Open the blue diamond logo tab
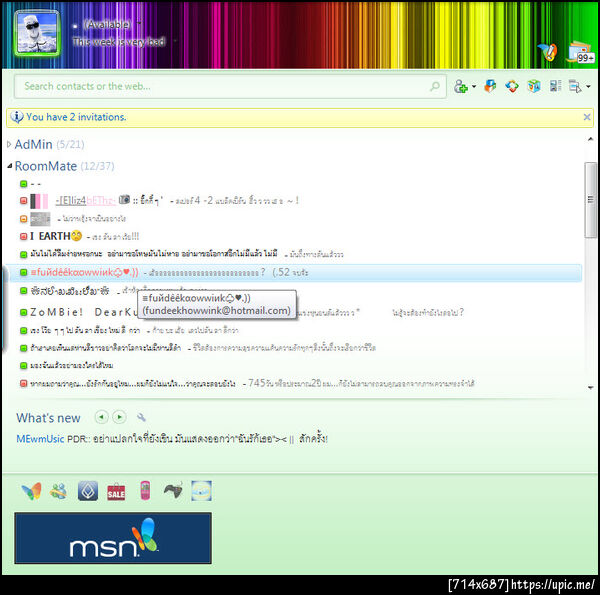600x595 pixels. [x=88, y=491]
